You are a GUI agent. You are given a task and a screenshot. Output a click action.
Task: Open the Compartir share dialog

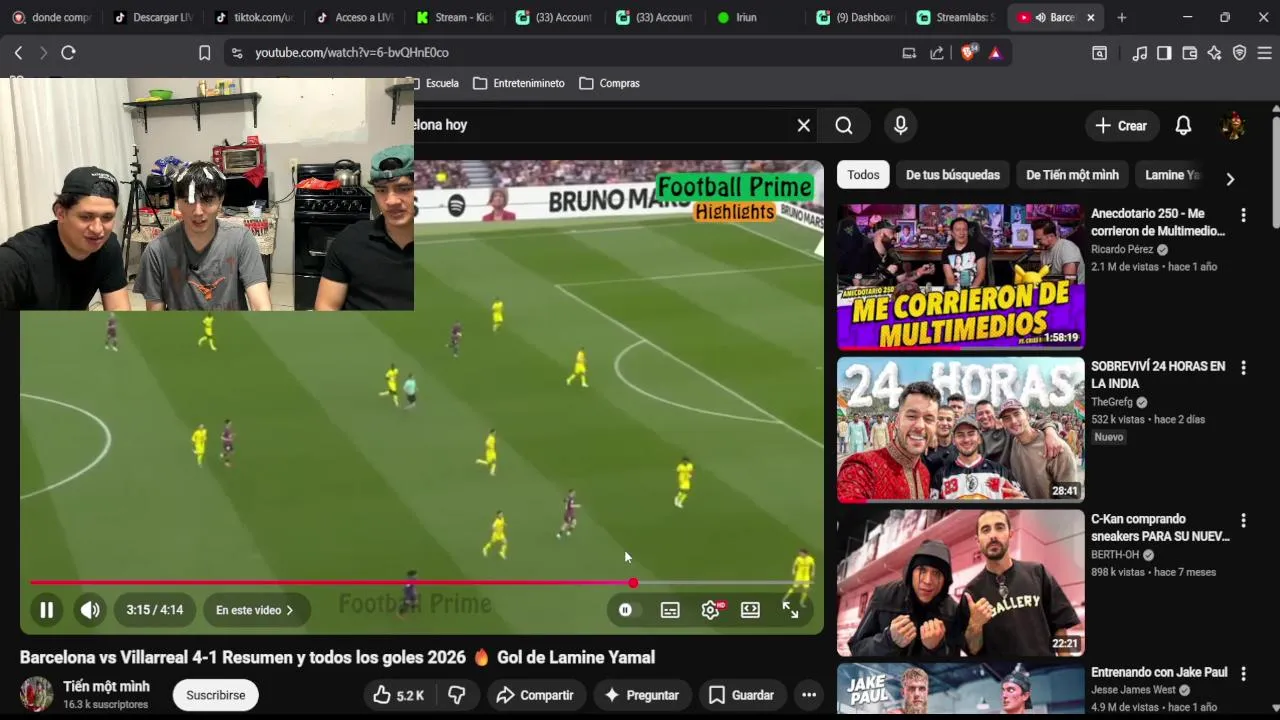tap(535, 695)
